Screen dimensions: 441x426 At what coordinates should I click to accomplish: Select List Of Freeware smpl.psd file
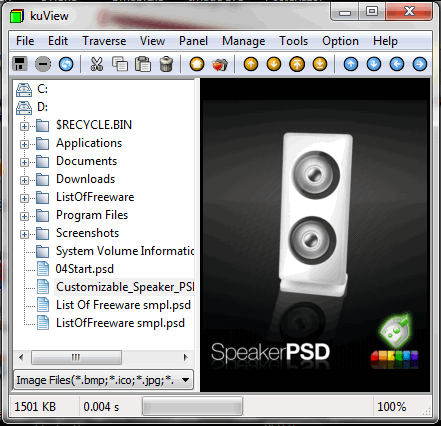point(123,305)
